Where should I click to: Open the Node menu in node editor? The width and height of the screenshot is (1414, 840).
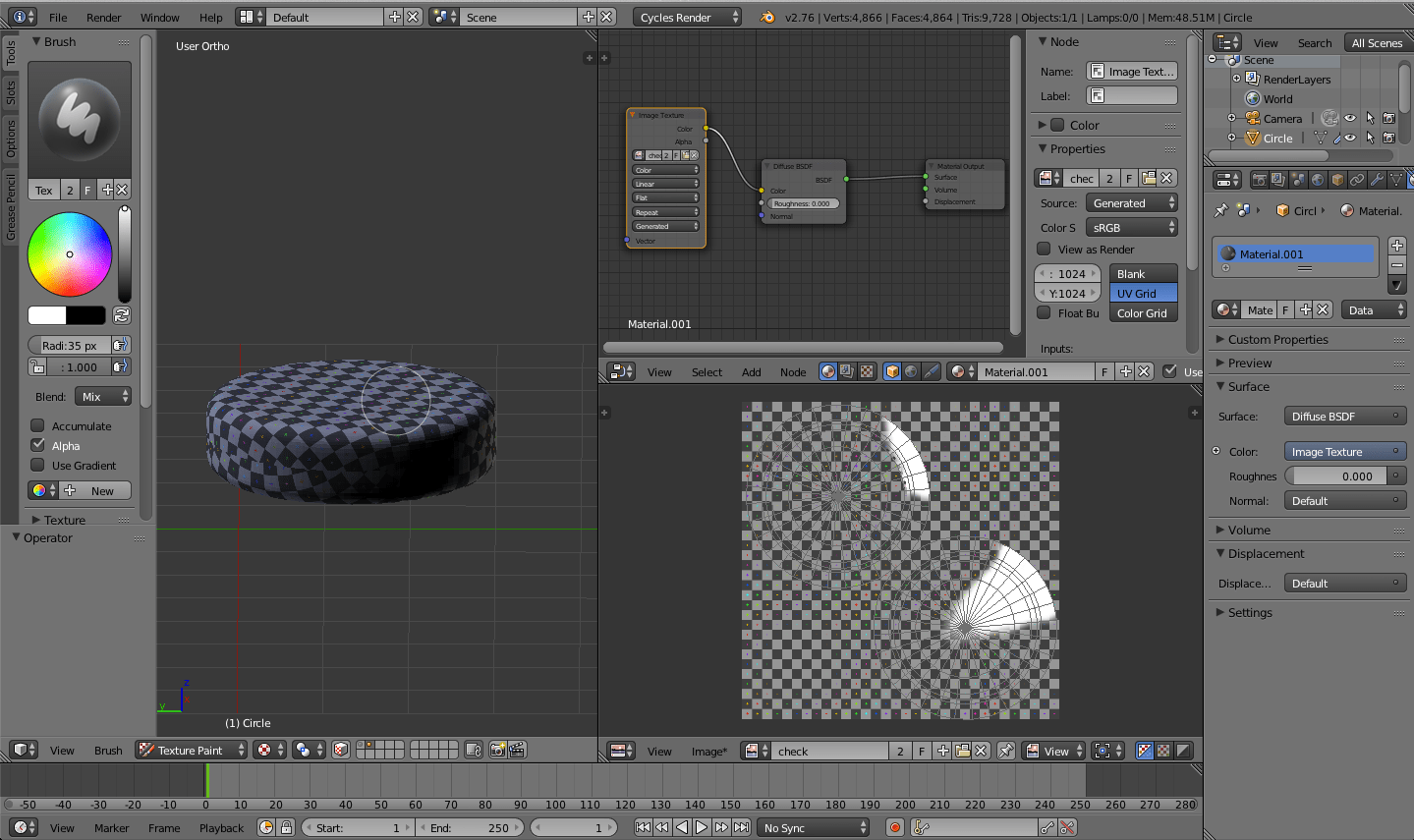tap(792, 371)
